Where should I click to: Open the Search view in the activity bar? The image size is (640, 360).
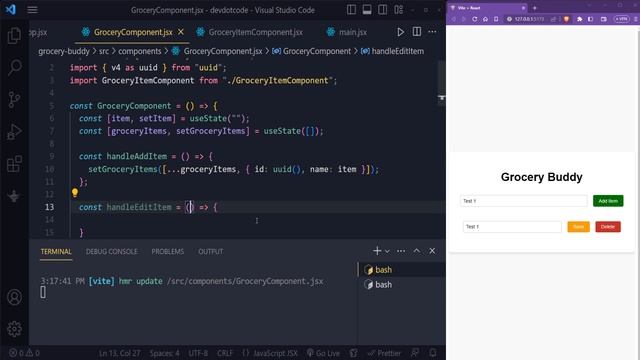point(14,67)
